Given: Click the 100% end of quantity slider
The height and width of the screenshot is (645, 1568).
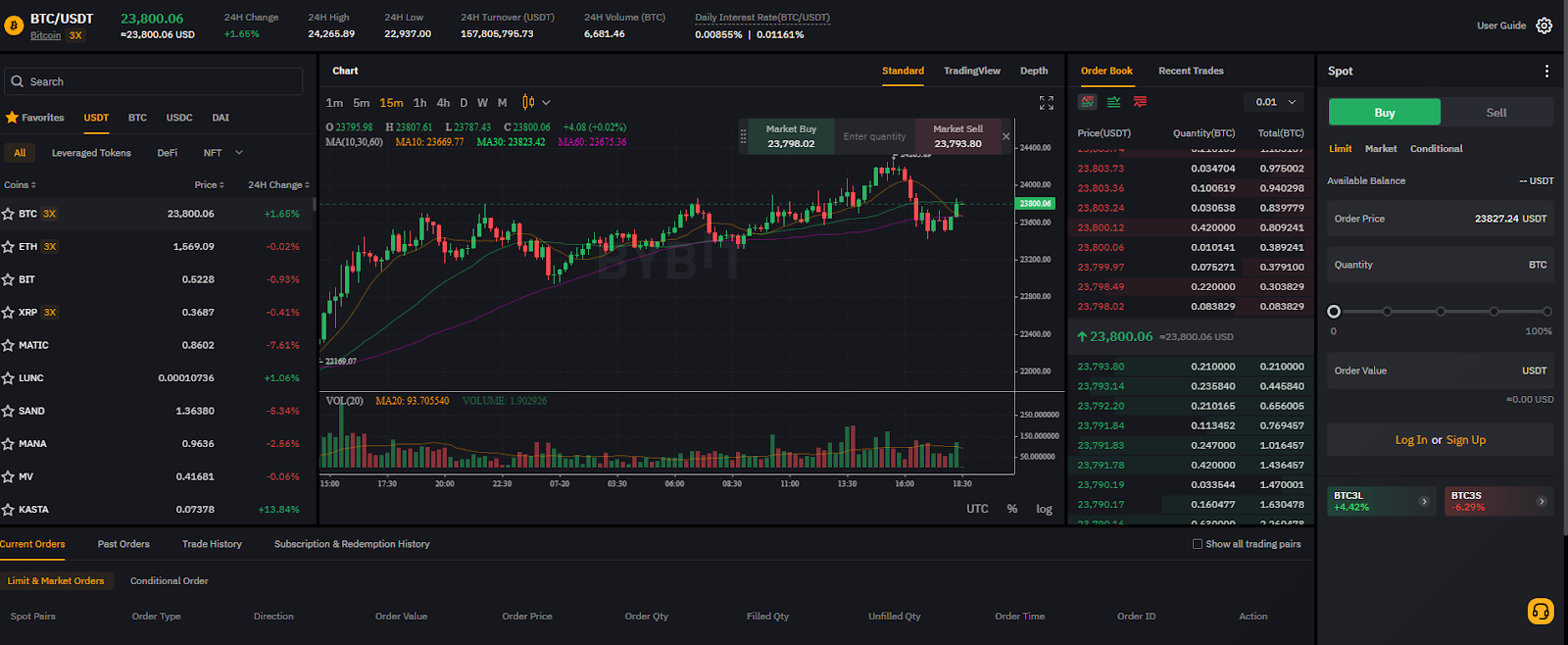Looking at the screenshot, I should (x=1547, y=312).
